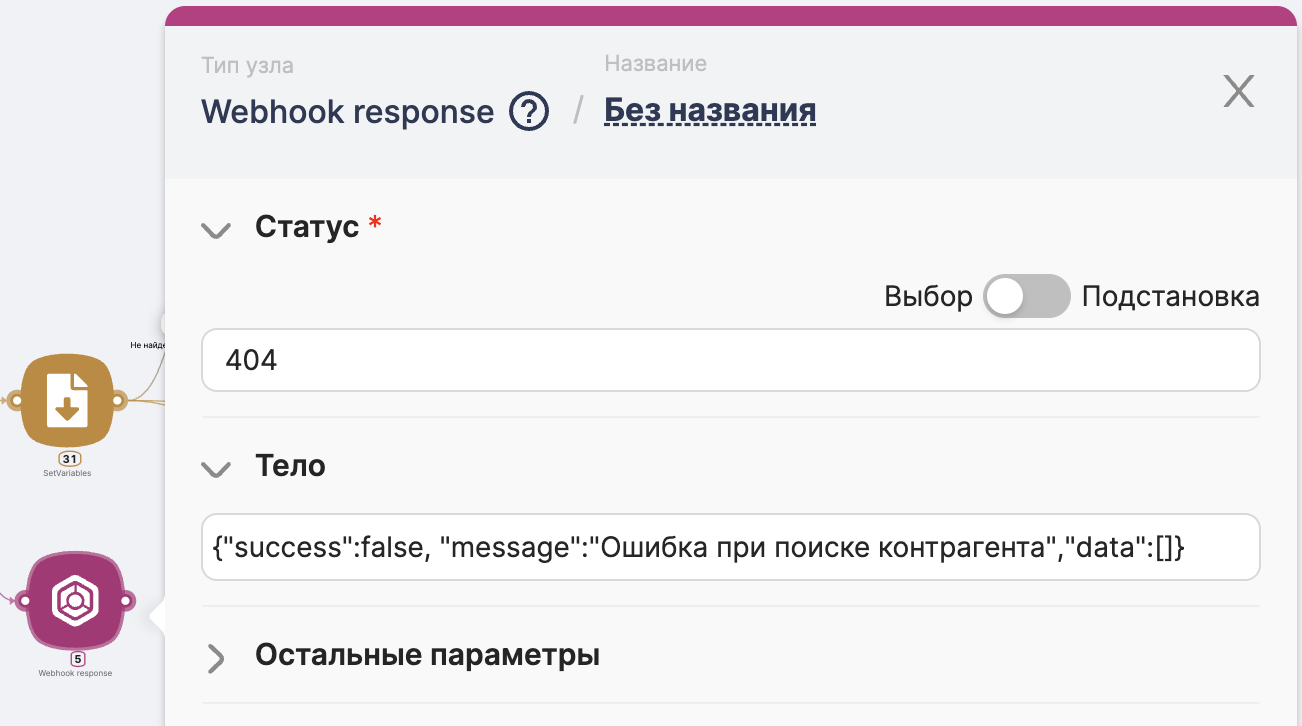Click the Тело JSON body input field
Screen dimensions: 1302x726
731,547
